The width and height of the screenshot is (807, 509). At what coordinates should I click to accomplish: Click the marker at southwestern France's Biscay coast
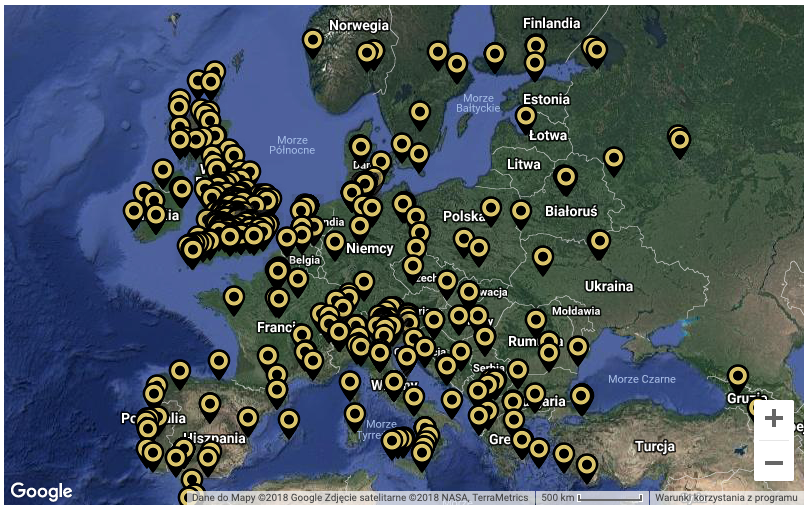click(219, 364)
